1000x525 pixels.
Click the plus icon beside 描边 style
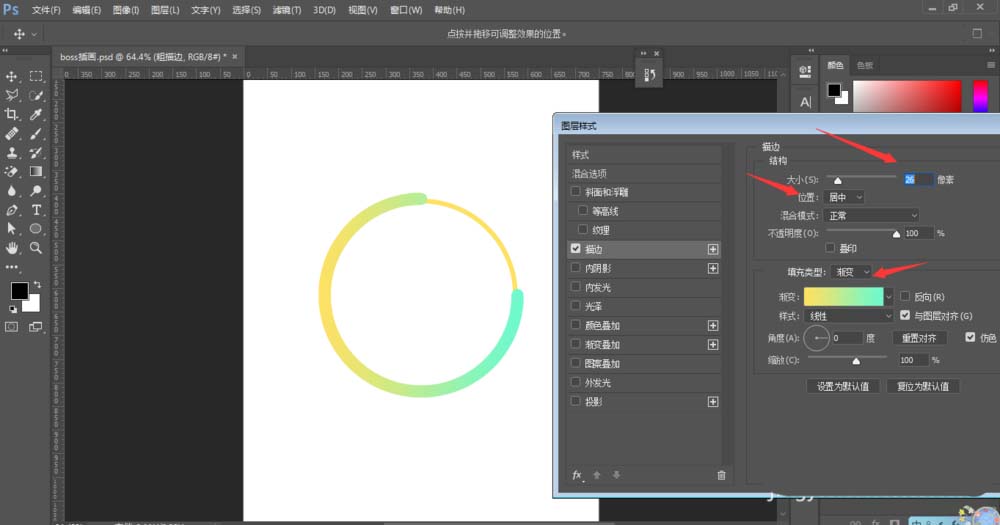pyautogui.click(x=713, y=249)
